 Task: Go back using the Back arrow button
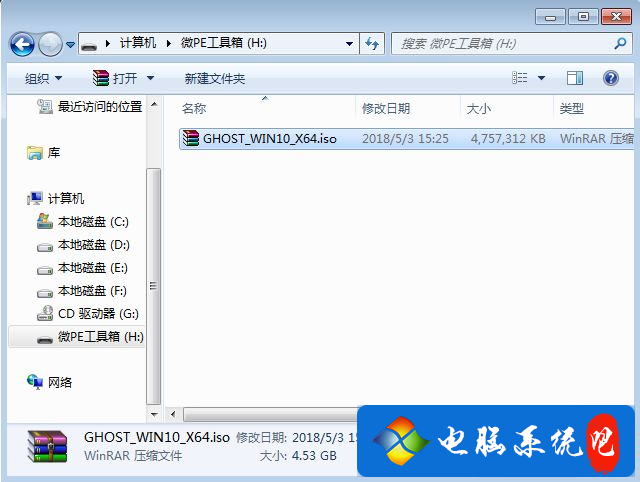[x=22, y=44]
